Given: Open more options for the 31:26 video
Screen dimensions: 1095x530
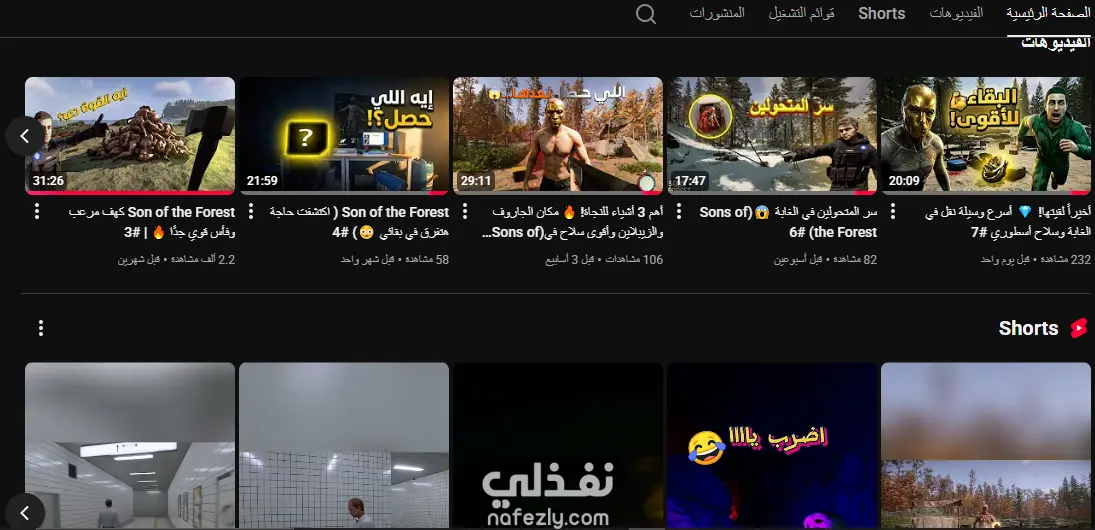Looking at the screenshot, I should pos(37,212).
